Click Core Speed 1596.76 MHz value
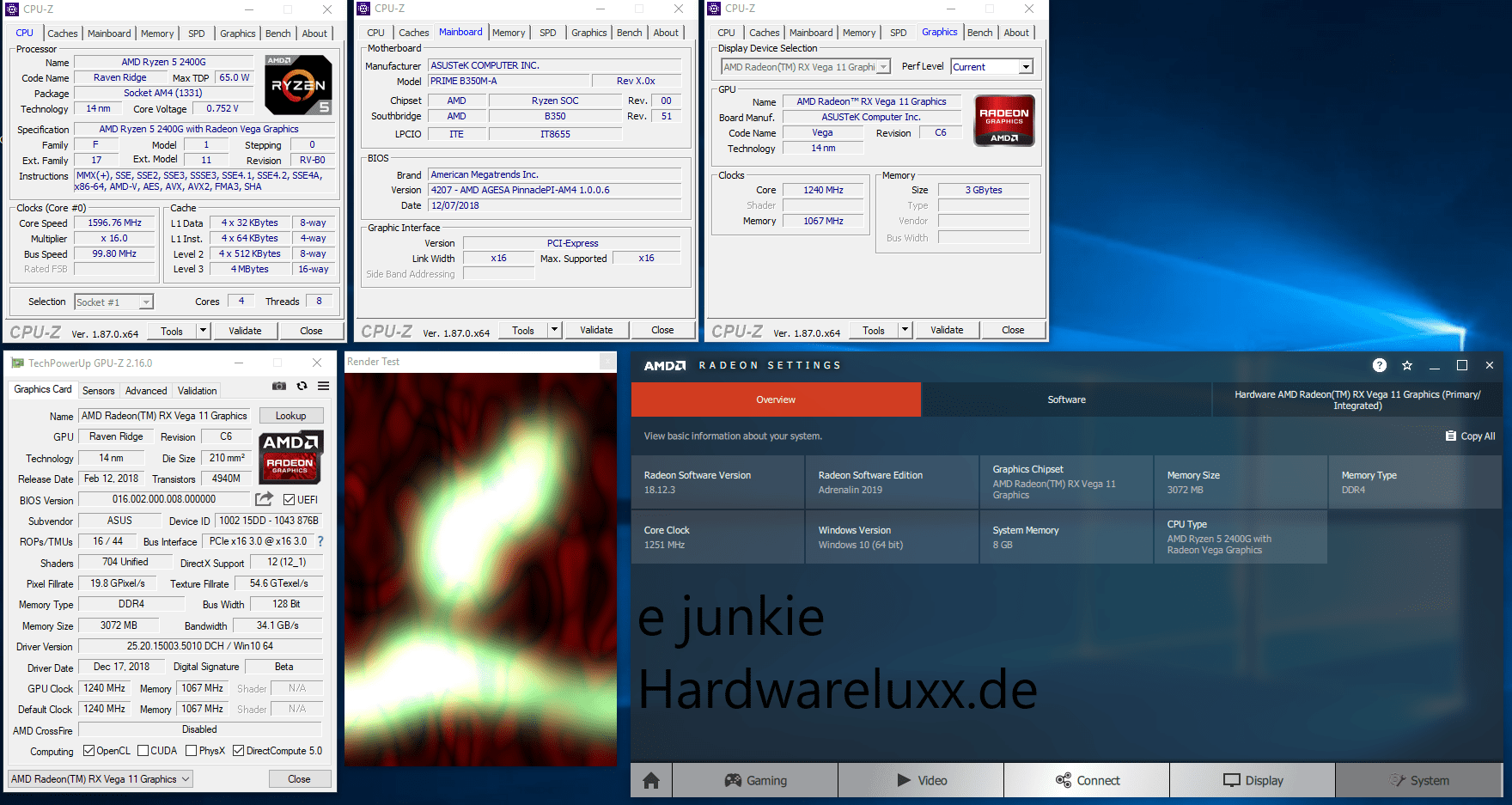This screenshot has width=1512, height=805. coord(115,223)
